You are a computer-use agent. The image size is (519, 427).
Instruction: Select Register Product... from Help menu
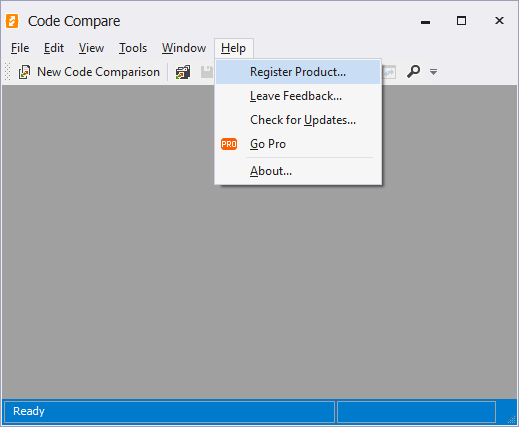click(298, 72)
